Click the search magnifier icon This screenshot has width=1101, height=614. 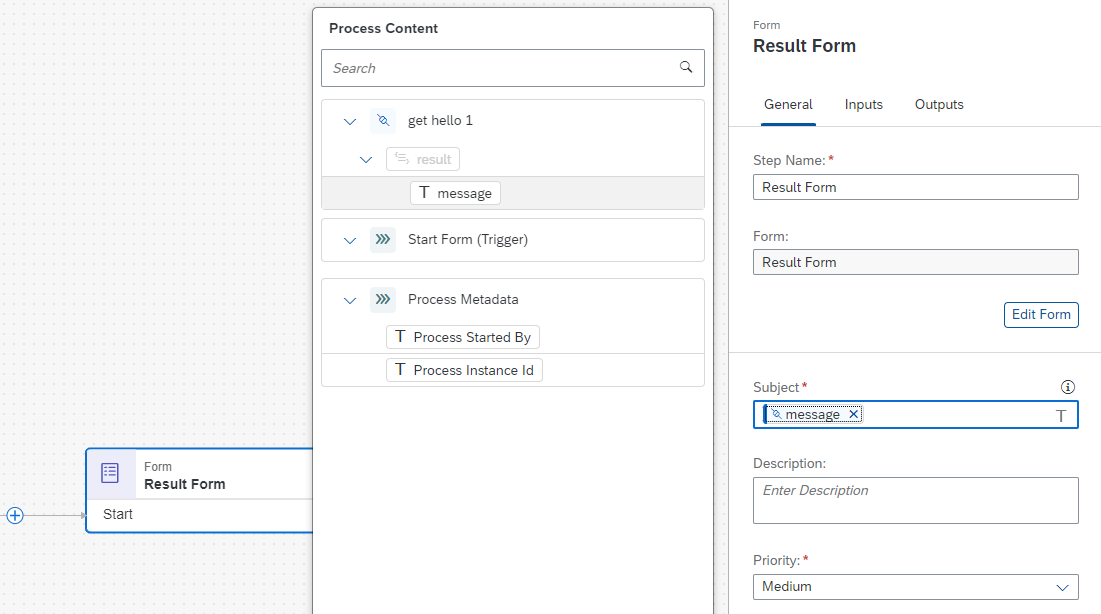pos(686,67)
